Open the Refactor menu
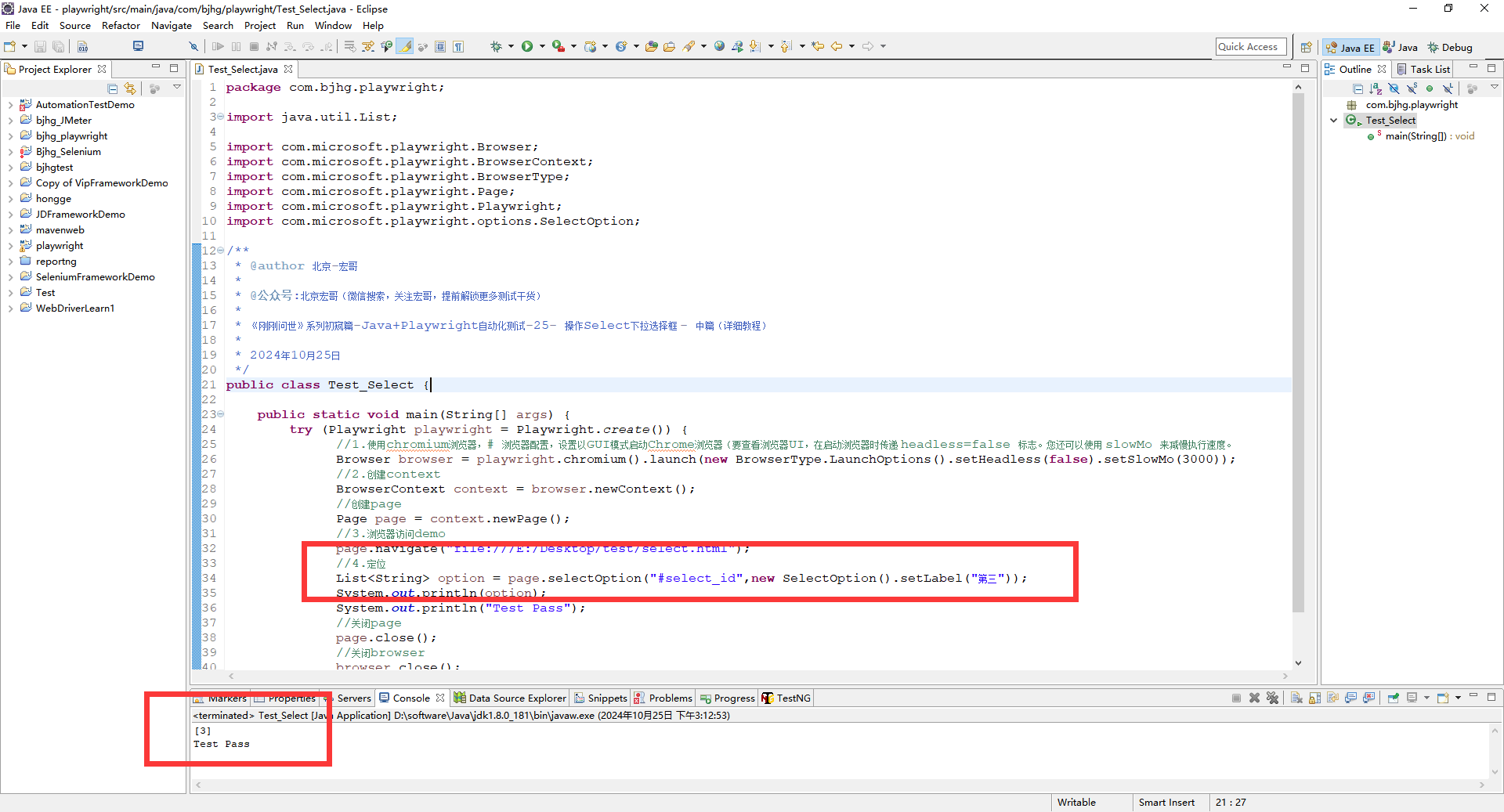The image size is (1504, 812). (x=121, y=25)
